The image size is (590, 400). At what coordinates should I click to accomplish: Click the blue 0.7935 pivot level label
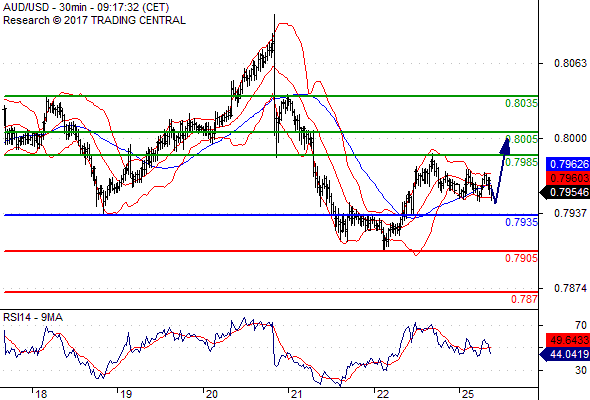(521, 222)
